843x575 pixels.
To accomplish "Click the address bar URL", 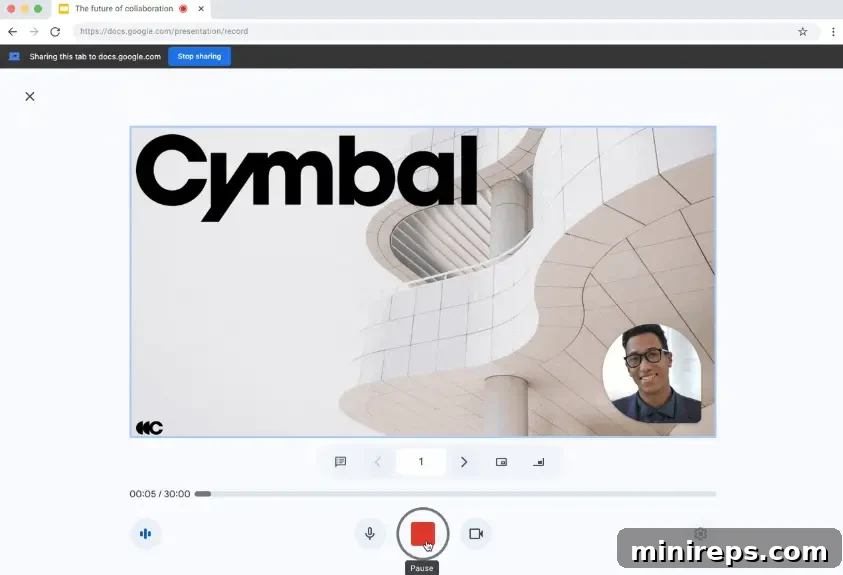I will pos(164,31).
